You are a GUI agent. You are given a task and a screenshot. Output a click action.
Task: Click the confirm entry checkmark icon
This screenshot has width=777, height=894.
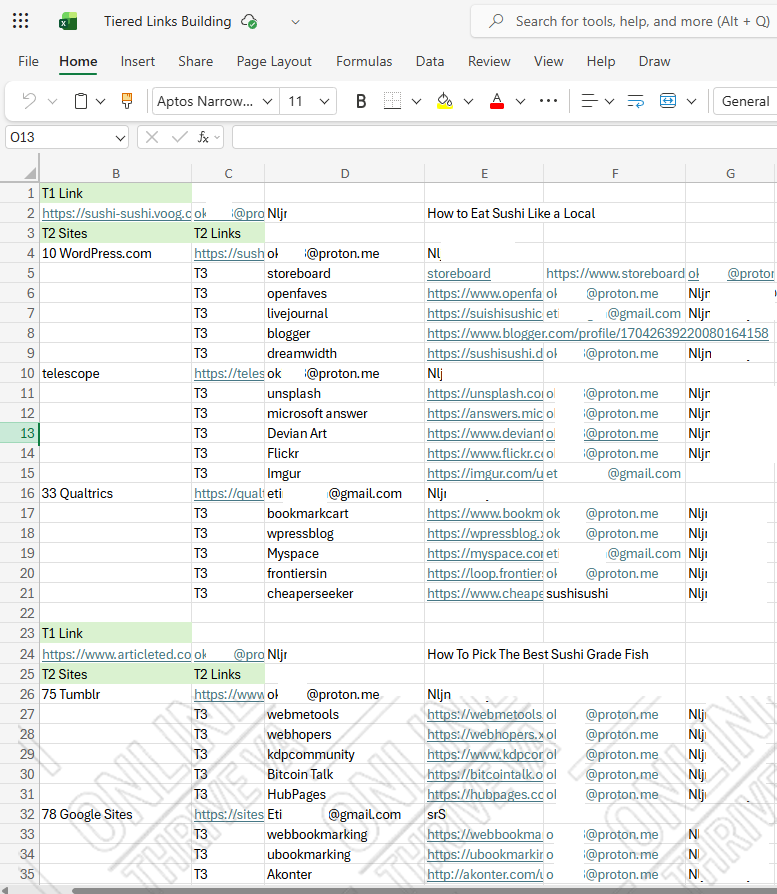(179, 137)
